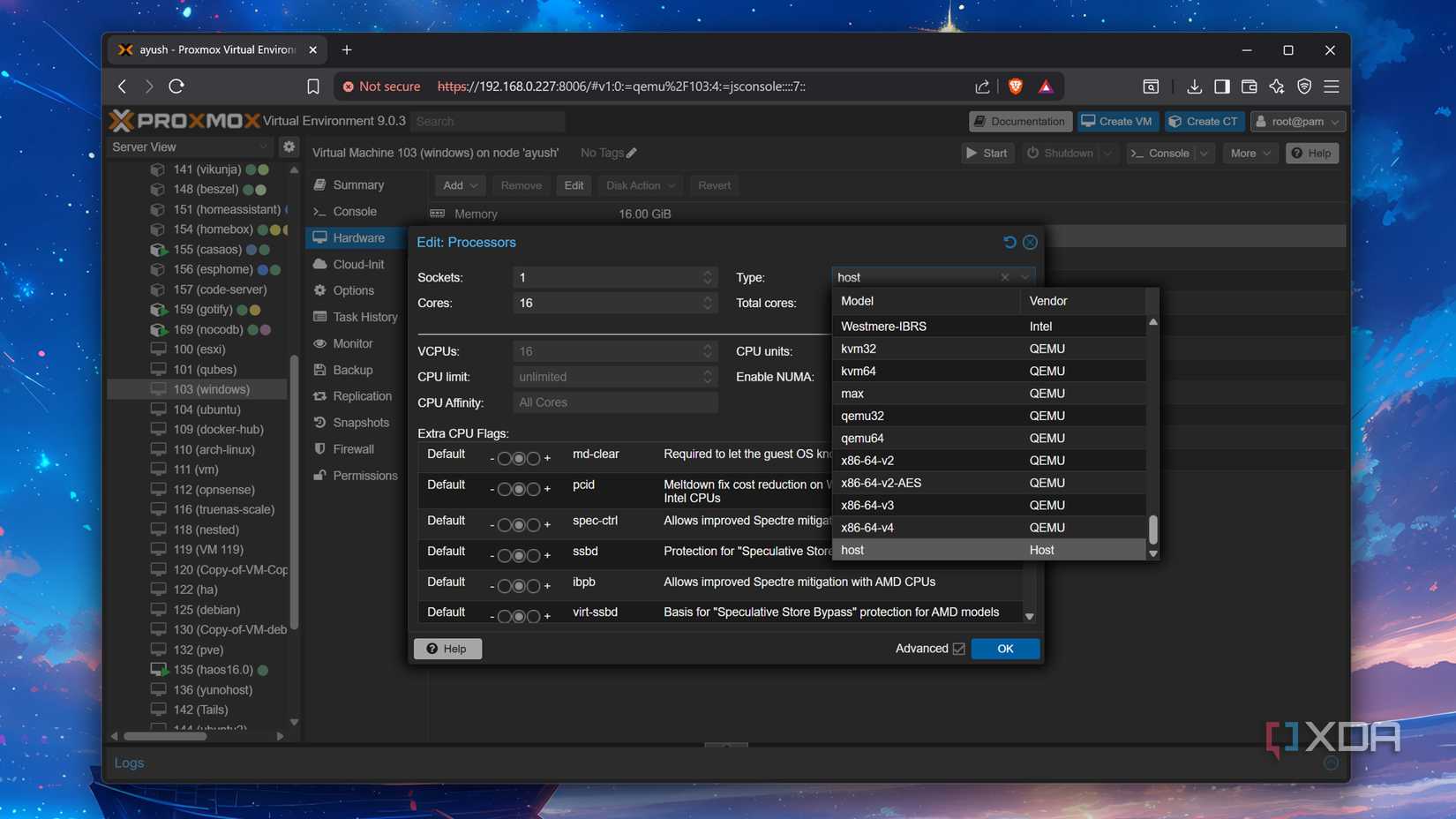The height and width of the screenshot is (819, 1456).
Task: Reset the Processors dialog using the undo icon
Action: (x=1009, y=241)
